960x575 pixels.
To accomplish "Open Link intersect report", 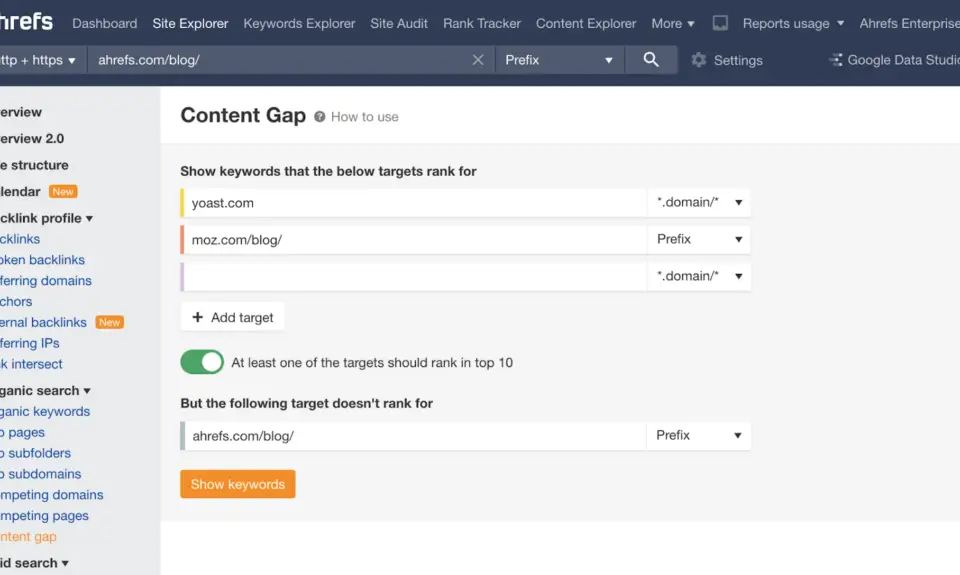I will [31, 364].
